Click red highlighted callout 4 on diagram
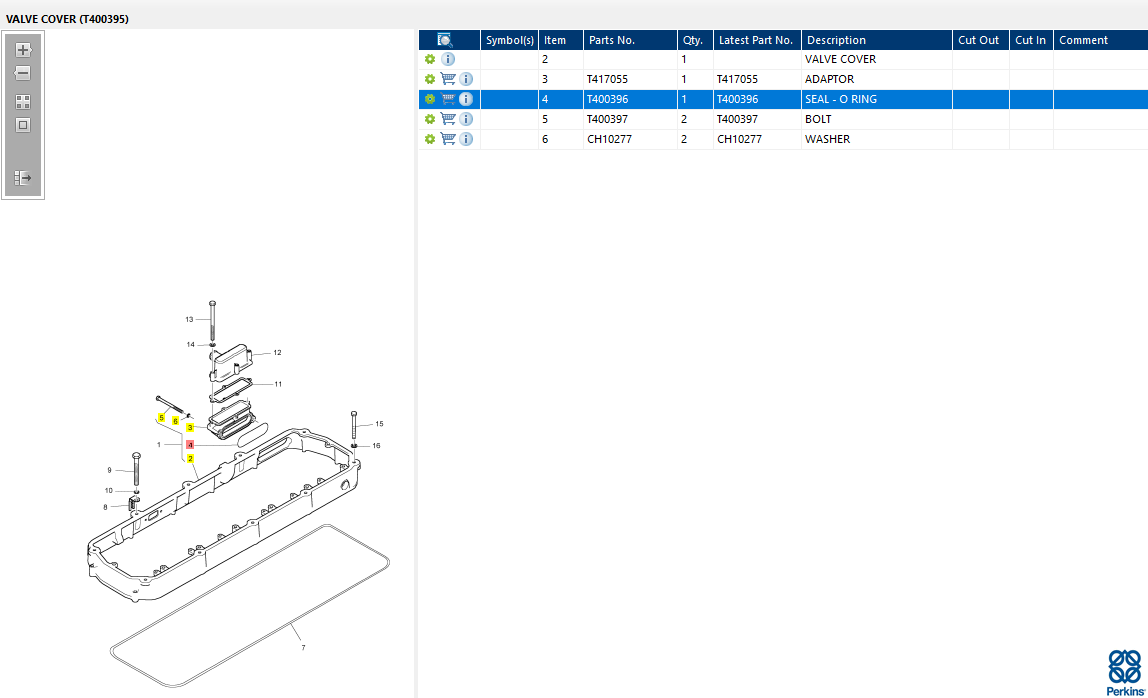 190,444
